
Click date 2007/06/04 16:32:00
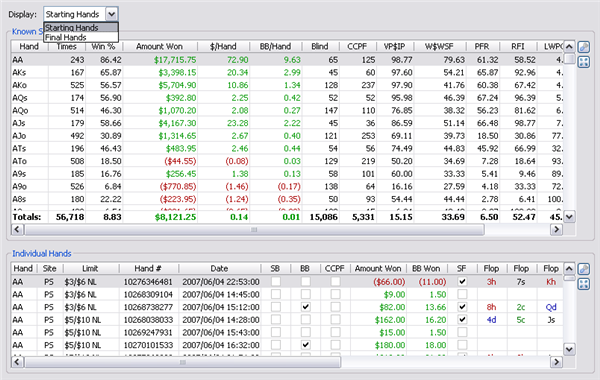click(221, 345)
